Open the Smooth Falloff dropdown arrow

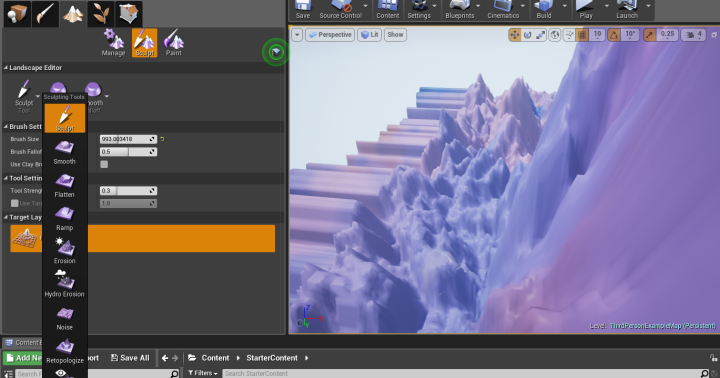107,96
